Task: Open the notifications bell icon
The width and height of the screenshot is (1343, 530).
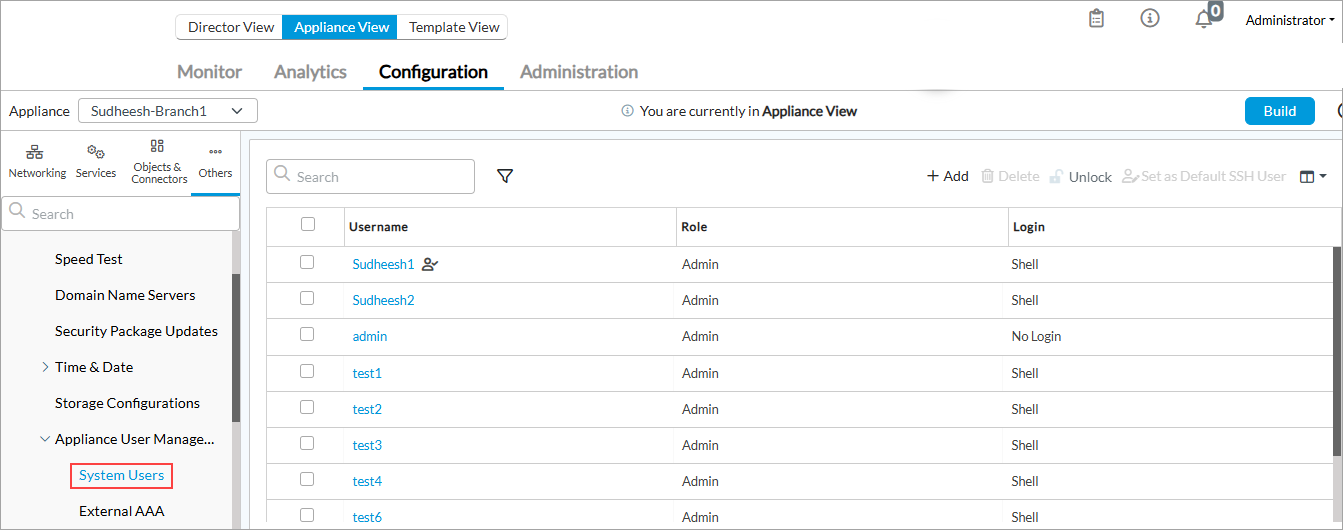Action: pyautogui.click(x=1205, y=19)
